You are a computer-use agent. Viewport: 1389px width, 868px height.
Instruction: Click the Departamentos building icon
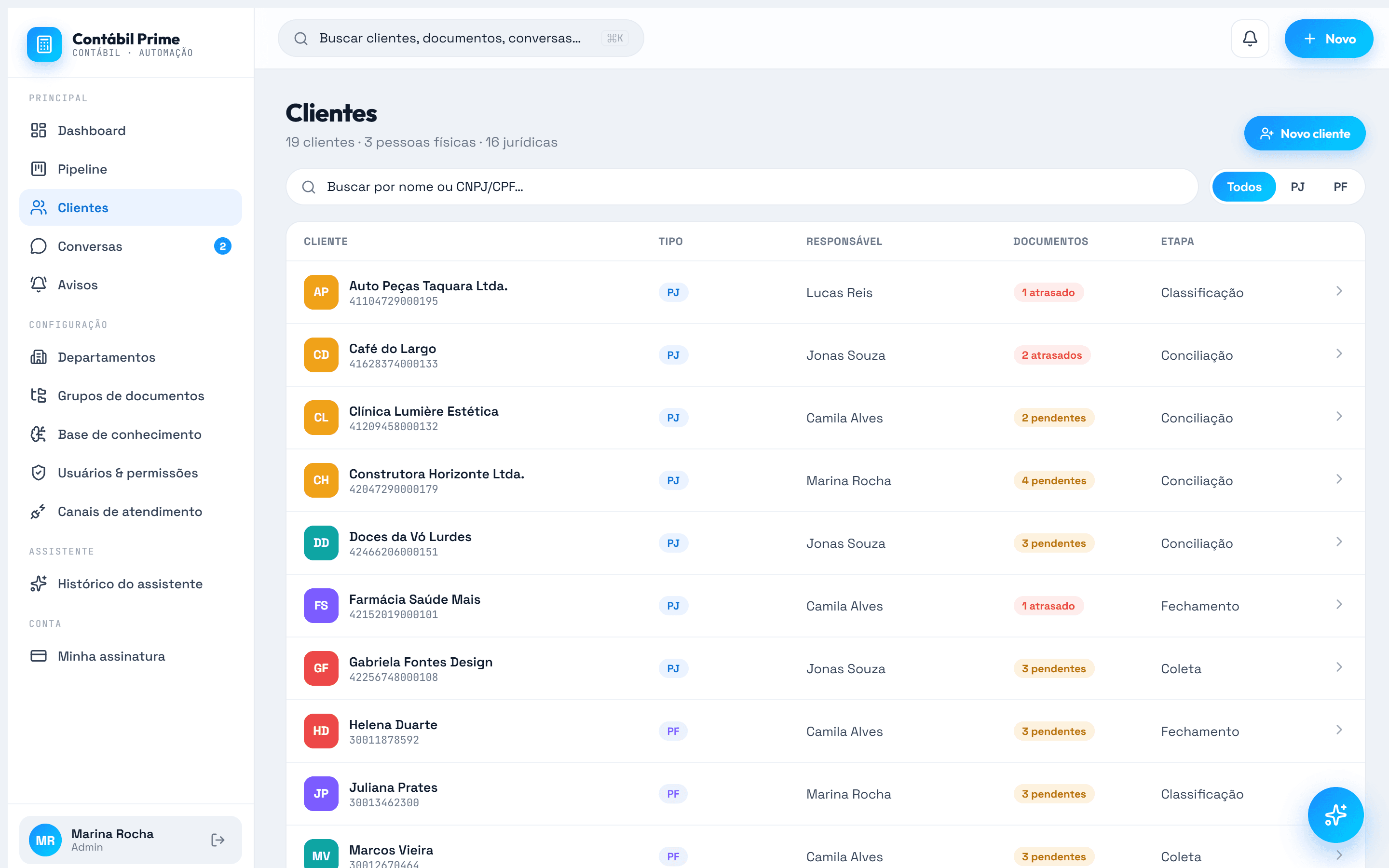(x=39, y=357)
